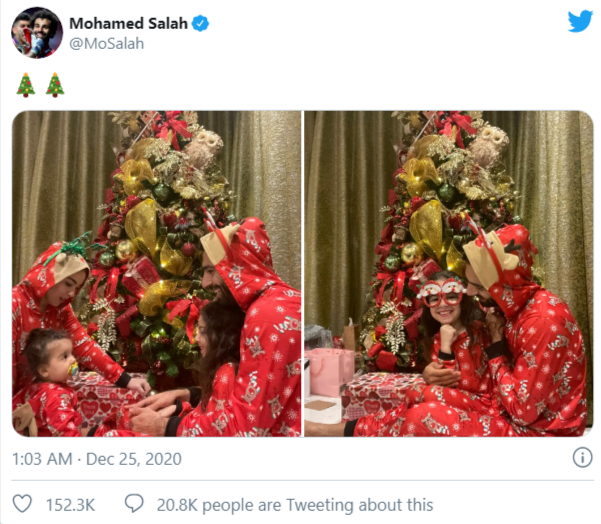Click the first Christmas tree emoji

pyautogui.click(x=25, y=84)
